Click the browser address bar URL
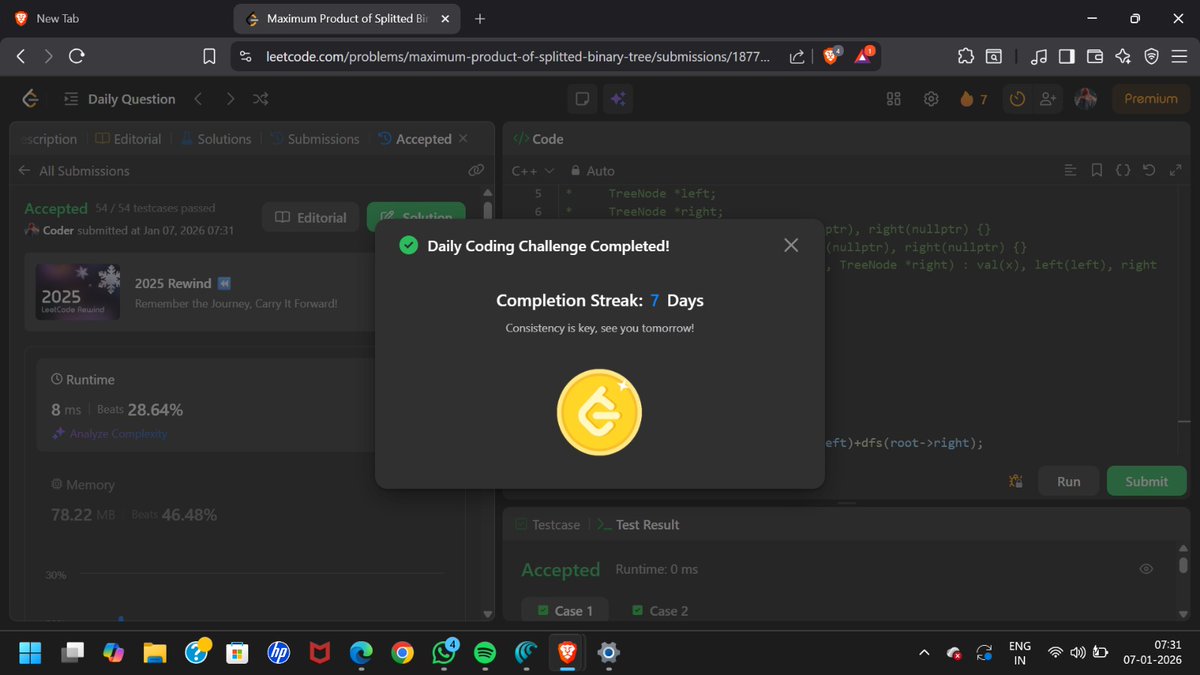The height and width of the screenshot is (675, 1200). (x=518, y=57)
